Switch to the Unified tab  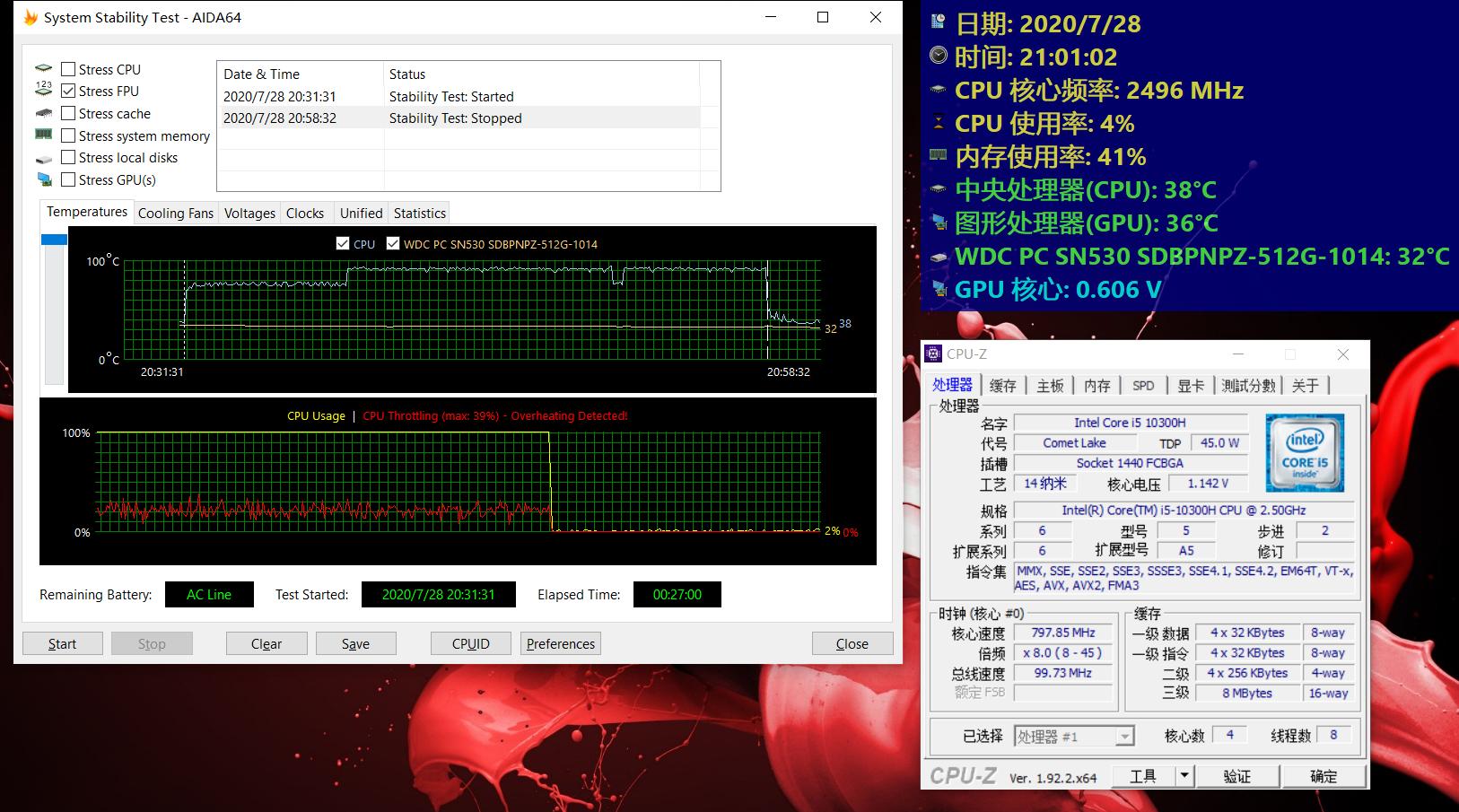[361, 213]
